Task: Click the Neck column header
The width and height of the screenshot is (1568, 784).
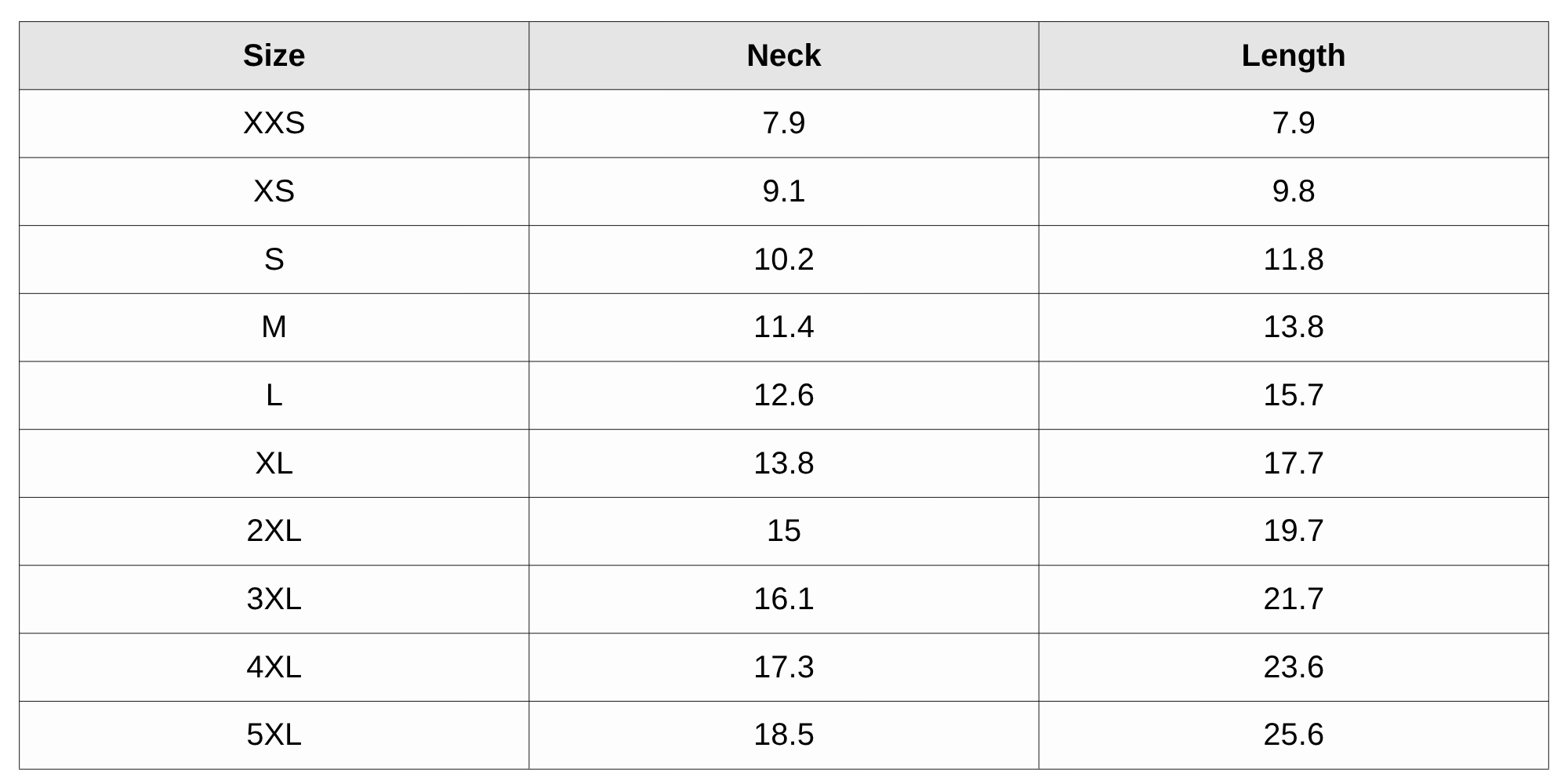Action: click(x=783, y=56)
